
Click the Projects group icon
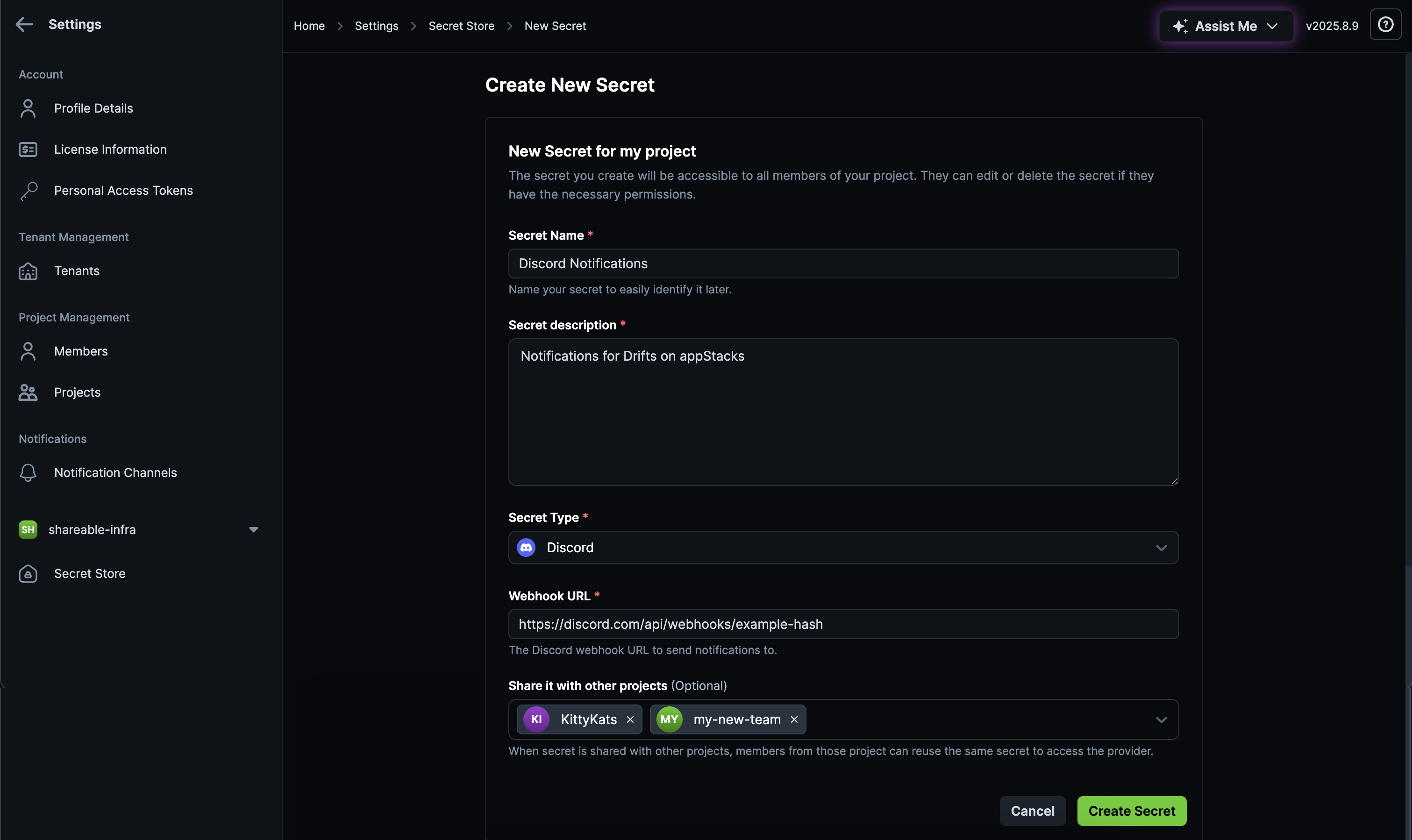(x=28, y=392)
